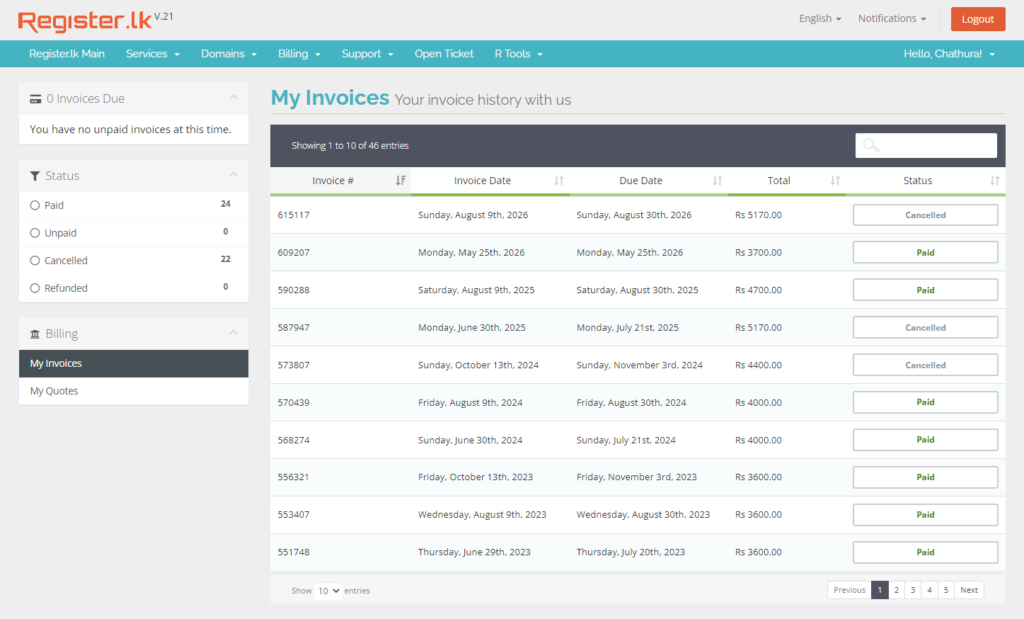This screenshot has width=1024, height=619.
Task: Go to Register.lk Main
Action: click(67, 54)
